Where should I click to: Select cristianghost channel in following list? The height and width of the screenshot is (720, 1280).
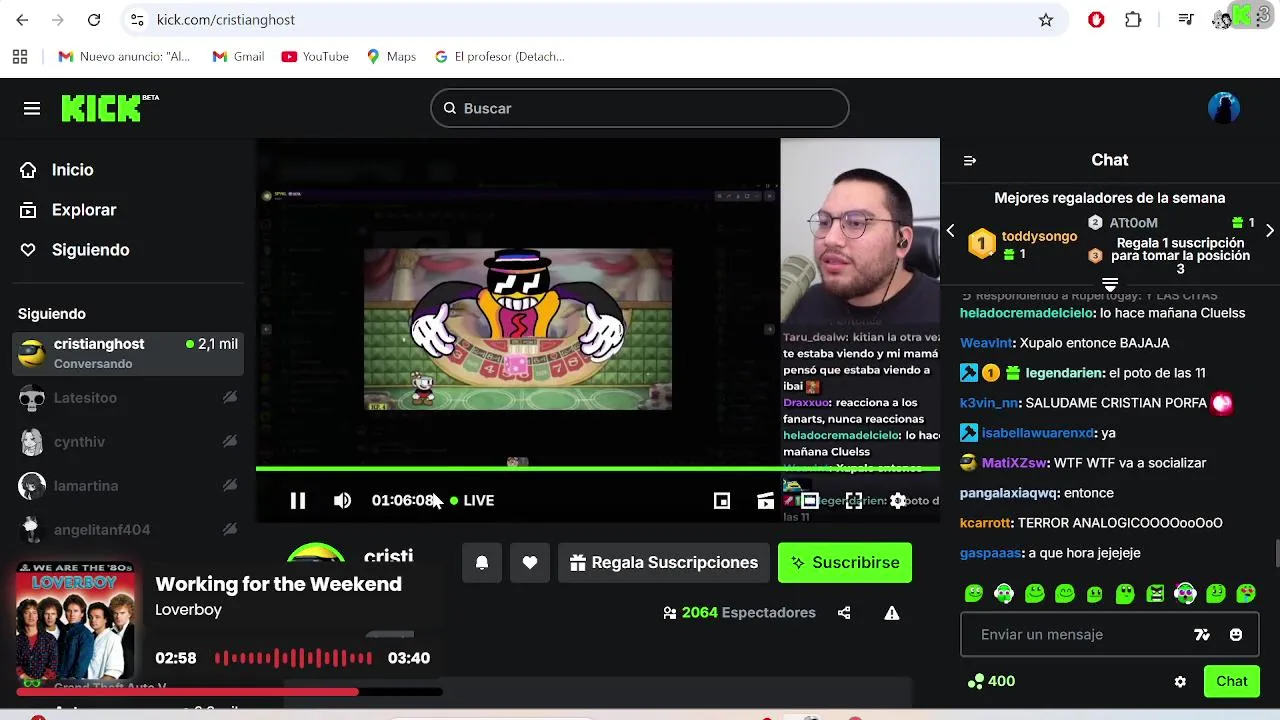coord(128,353)
